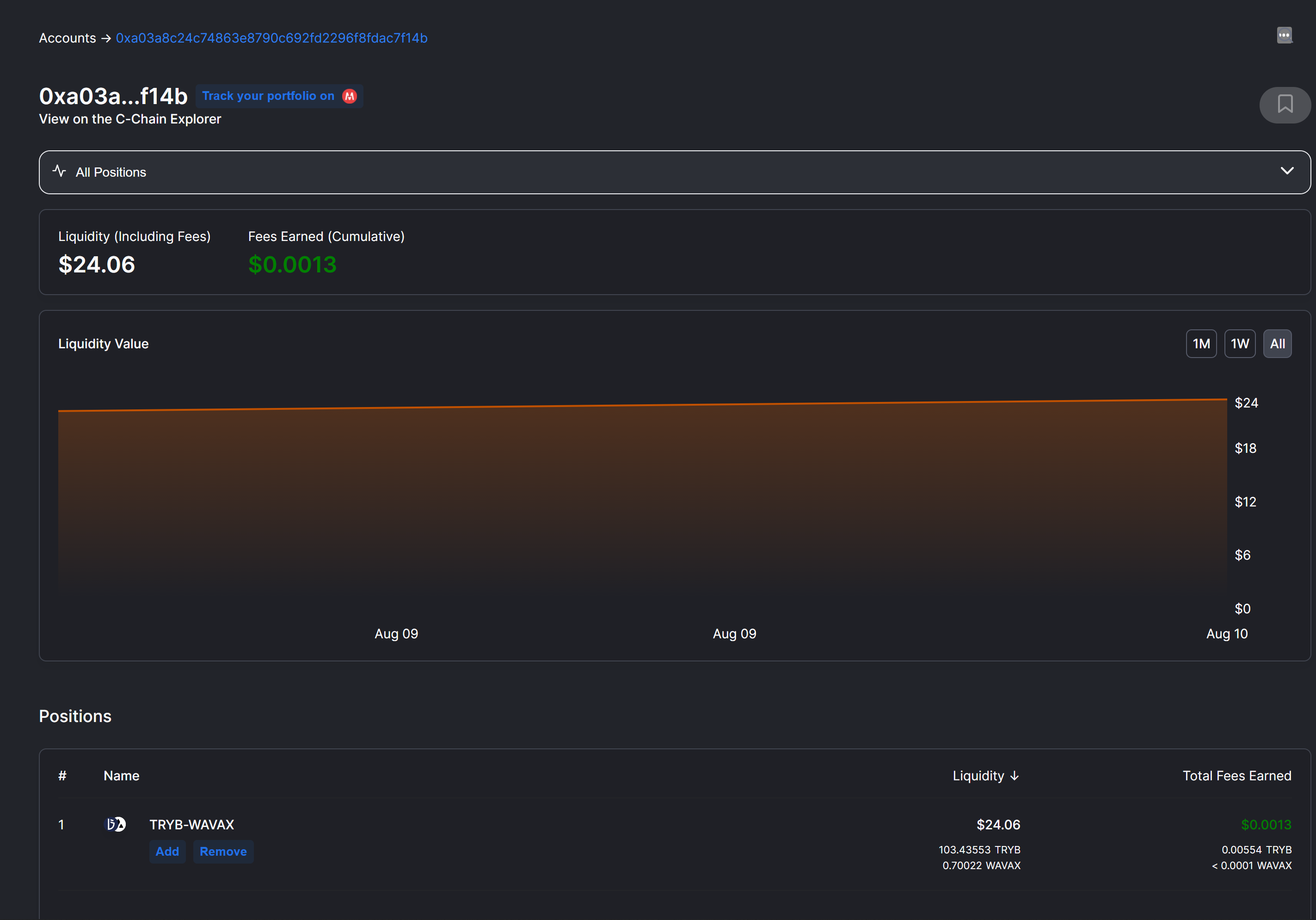Screen dimensions: 1316x920
Task: Click the 103.43553 TRYB amount
Action: (979, 850)
